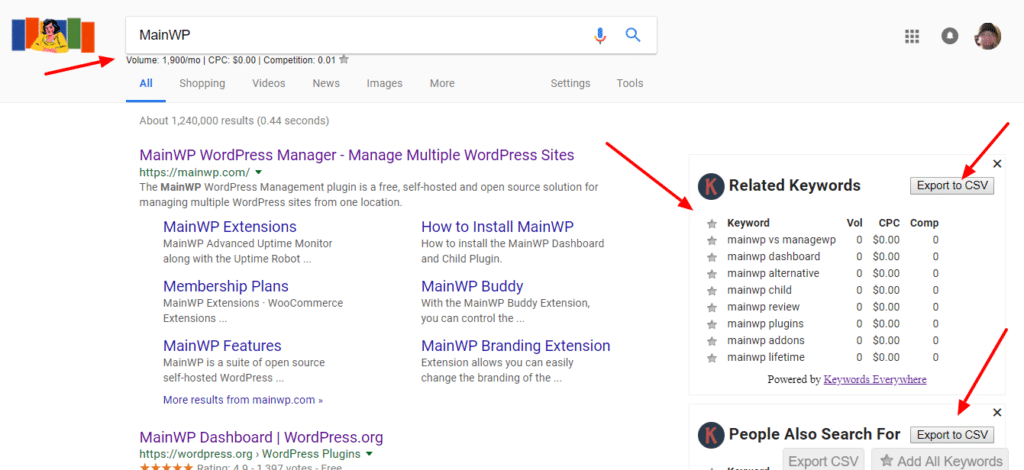Click the 'mainwp lifetime' keyword text
The image size is (1024, 470).
point(766,357)
